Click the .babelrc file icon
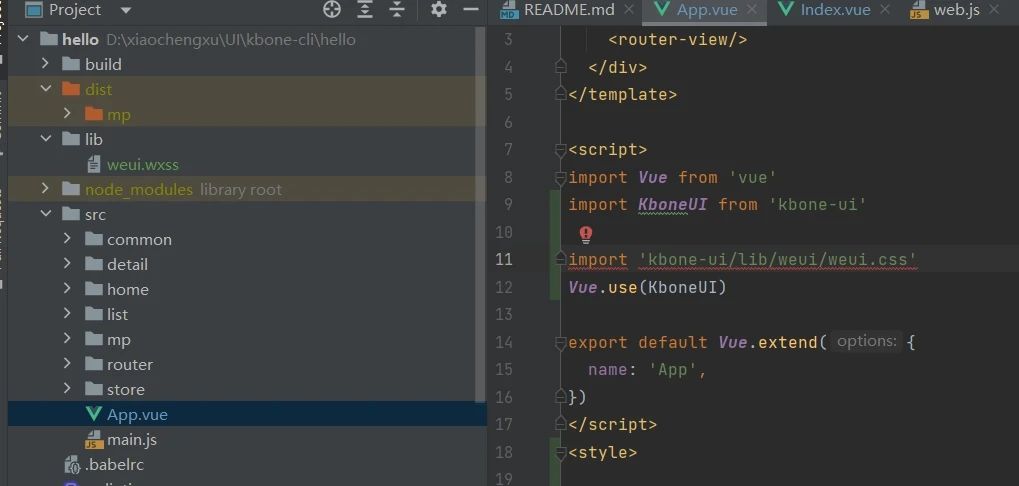The image size is (1019, 486). tap(71, 465)
